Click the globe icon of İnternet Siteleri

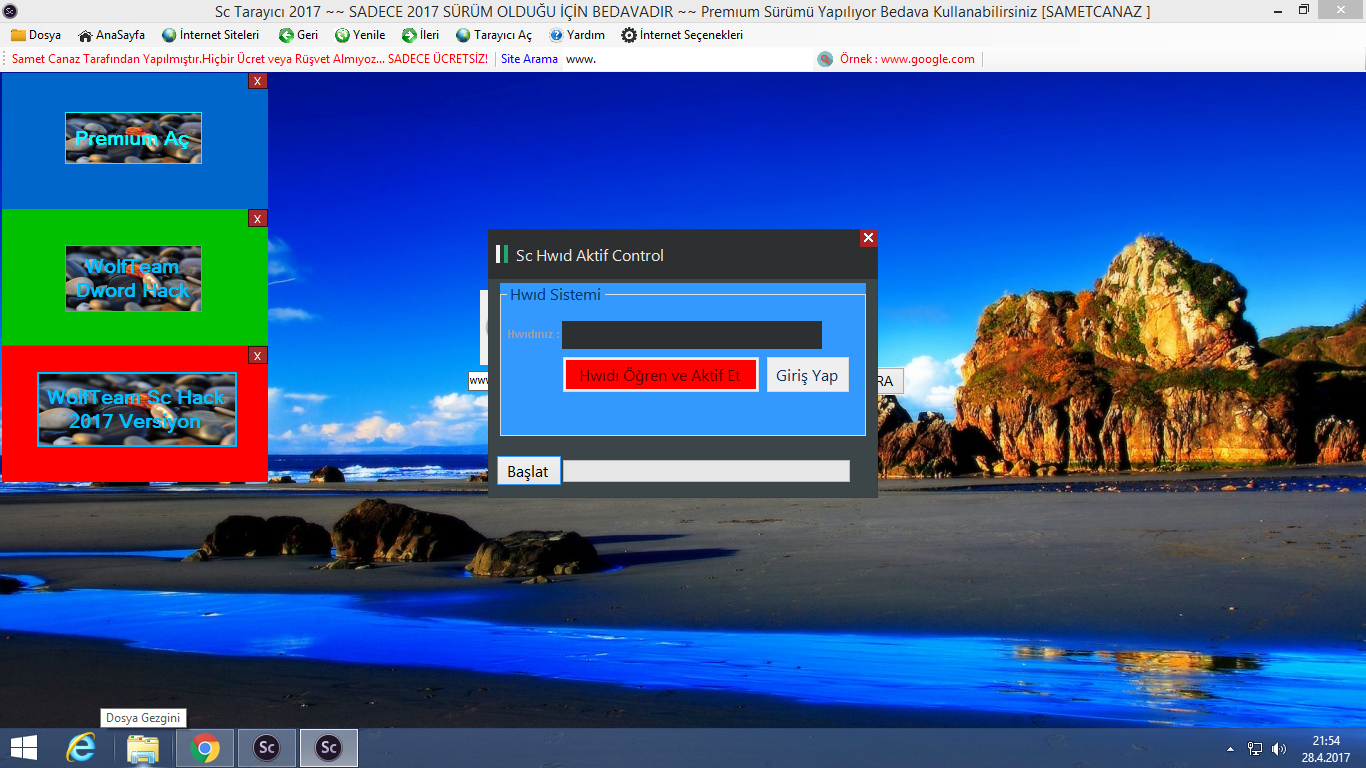[169, 35]
